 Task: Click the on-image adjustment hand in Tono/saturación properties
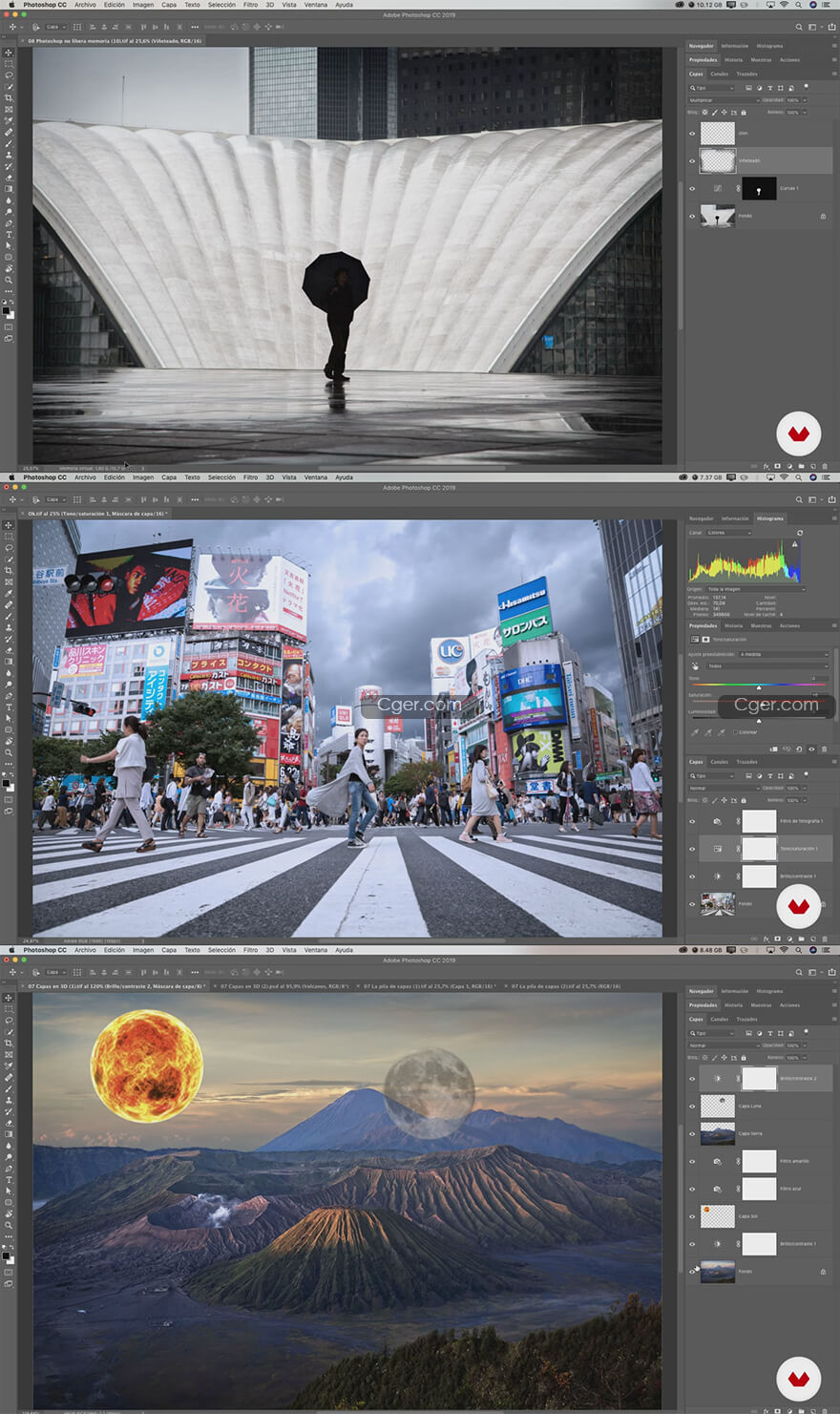[x=695, y=665]
